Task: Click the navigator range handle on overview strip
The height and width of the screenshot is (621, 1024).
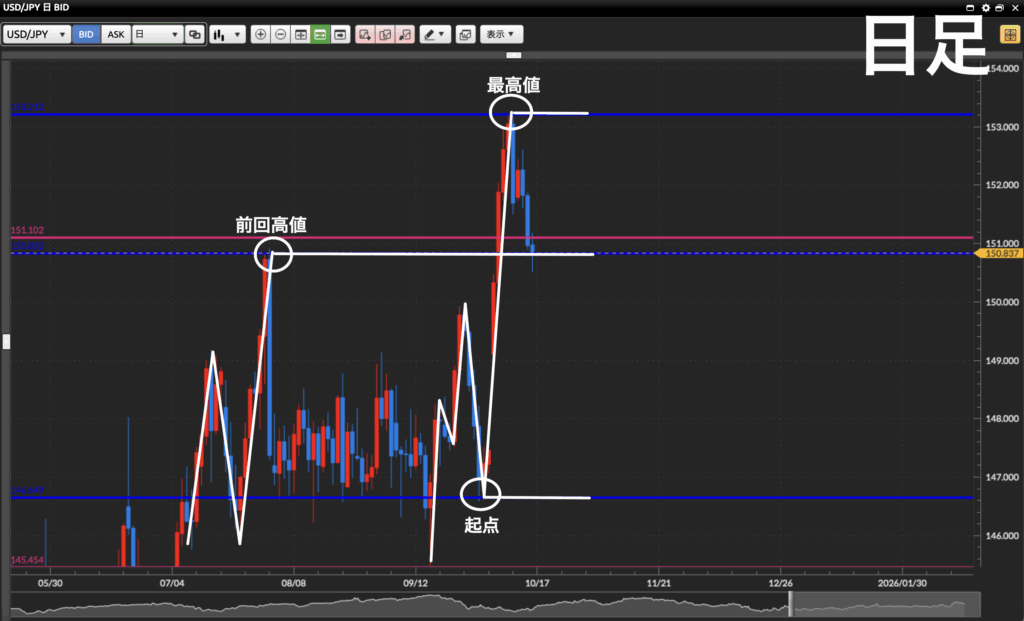Action: (790, 604)
